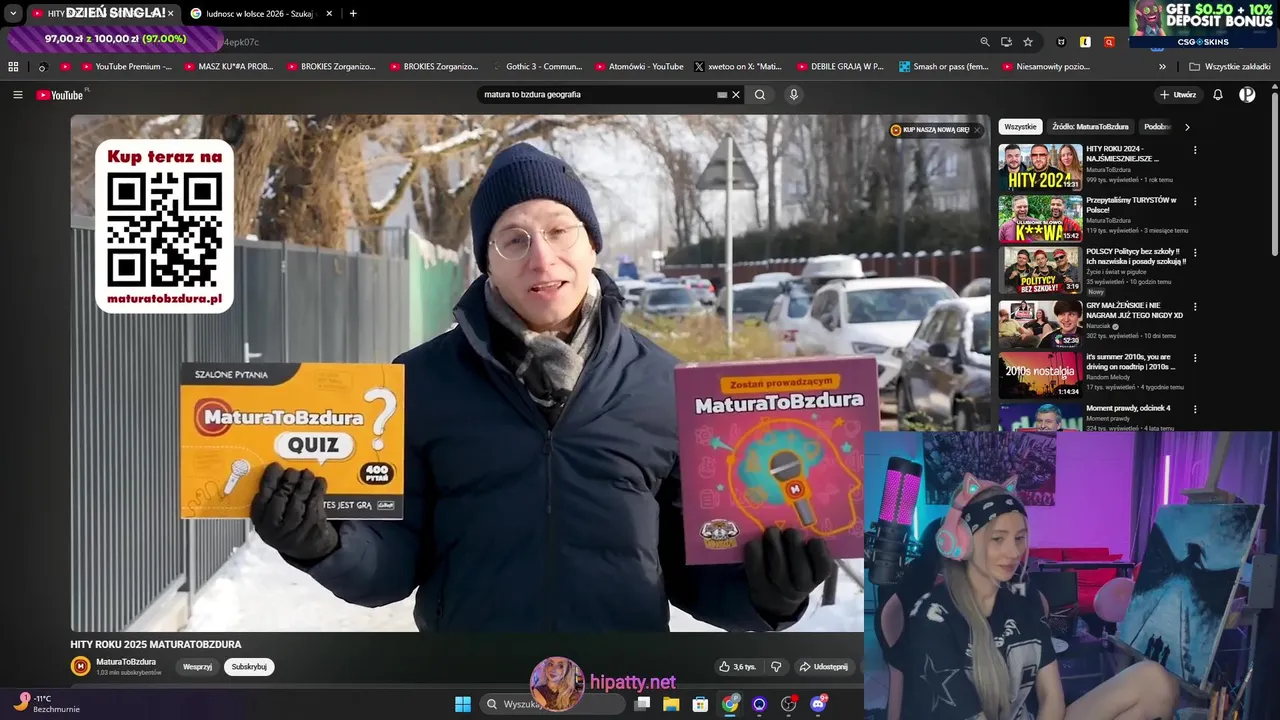Open YouTube notifications bell
The image size is (1280, 720).
(x=1218, y=95)
